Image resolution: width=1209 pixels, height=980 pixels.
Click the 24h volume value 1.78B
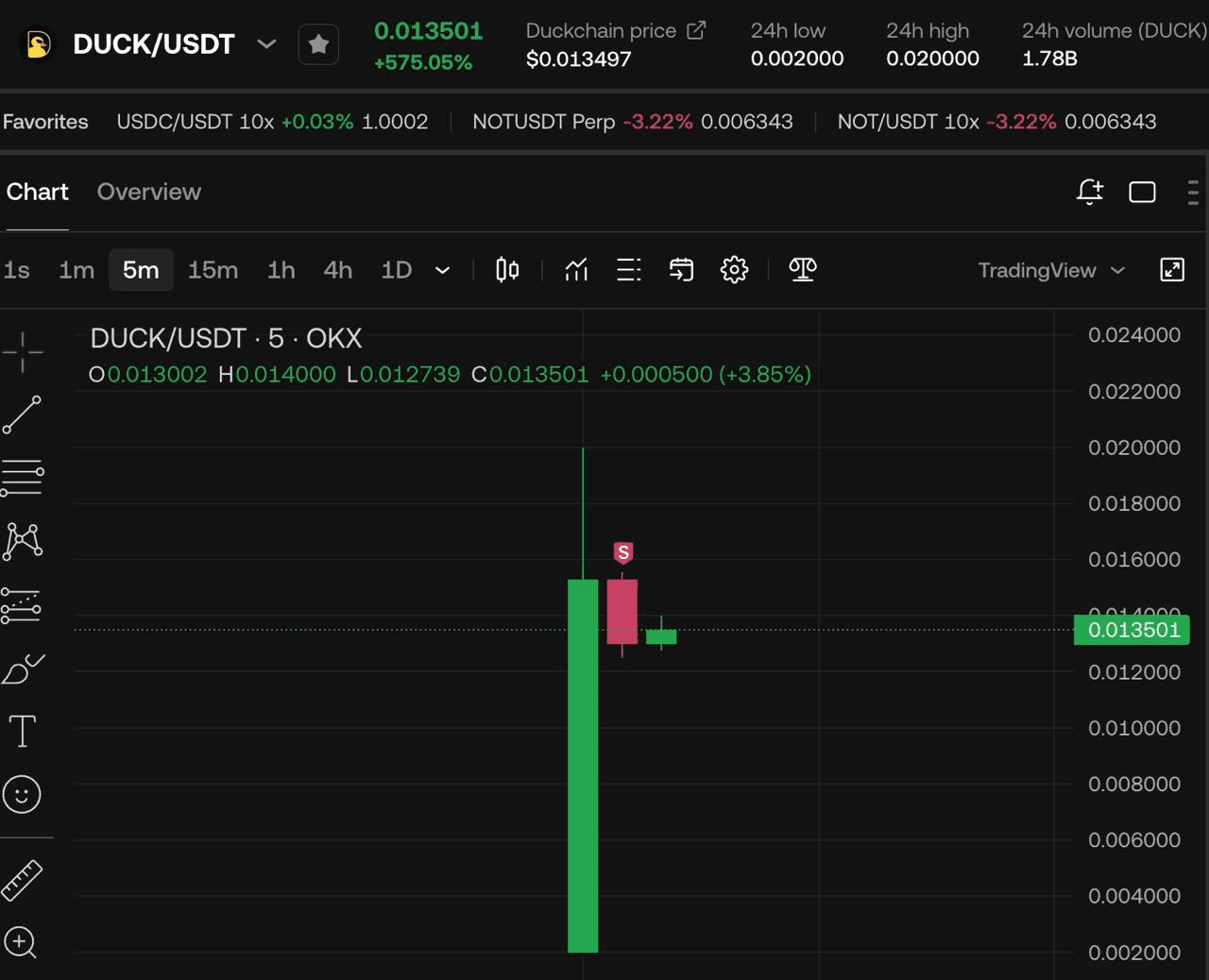(1049, 59)
